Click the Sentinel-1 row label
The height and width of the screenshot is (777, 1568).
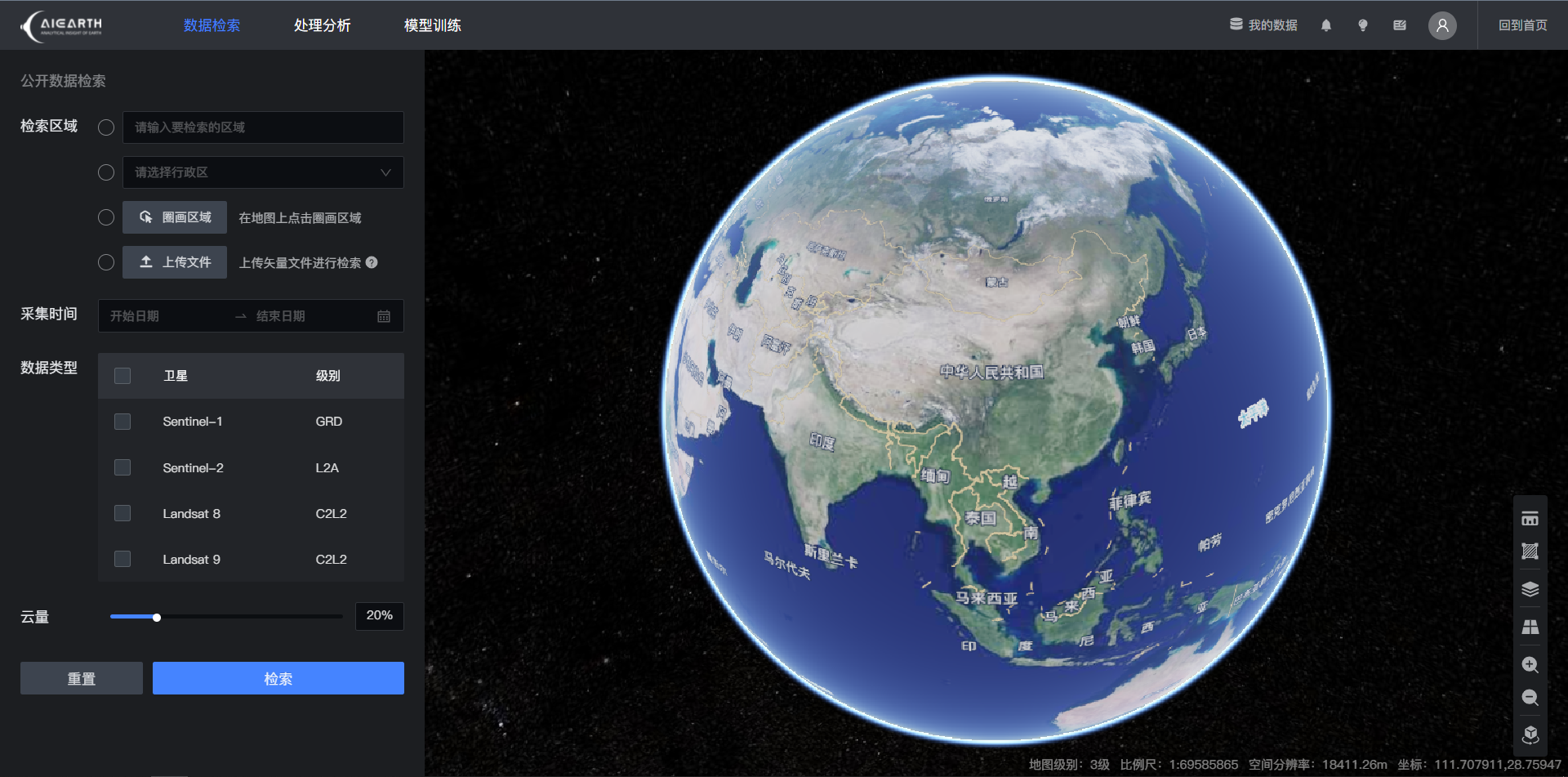(192, 422)
